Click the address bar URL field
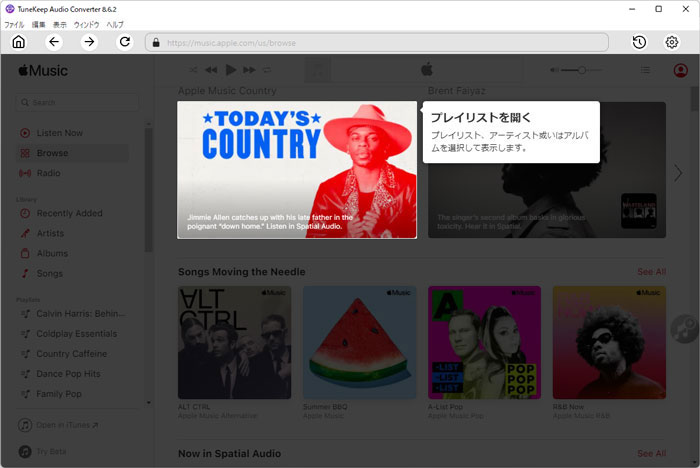Image resolution: width=700 pixels, height=468 pixels. (377, 42)
